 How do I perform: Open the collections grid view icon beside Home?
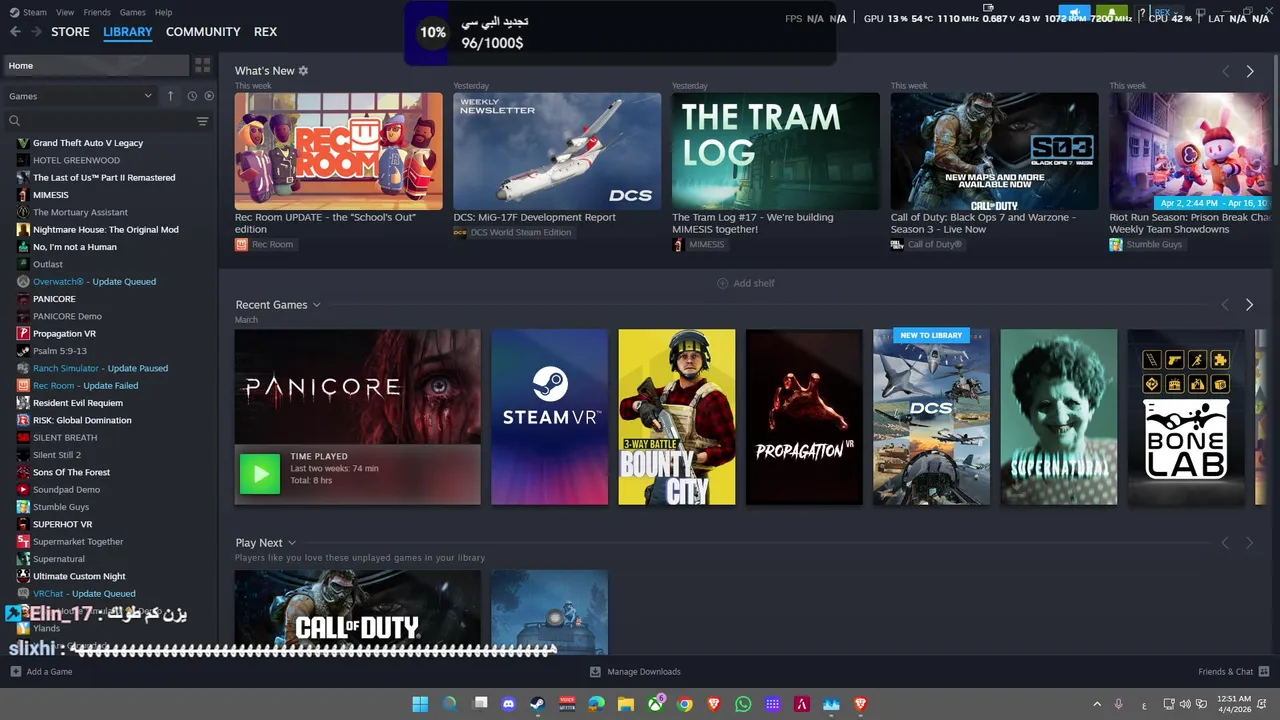coord(203,65)
